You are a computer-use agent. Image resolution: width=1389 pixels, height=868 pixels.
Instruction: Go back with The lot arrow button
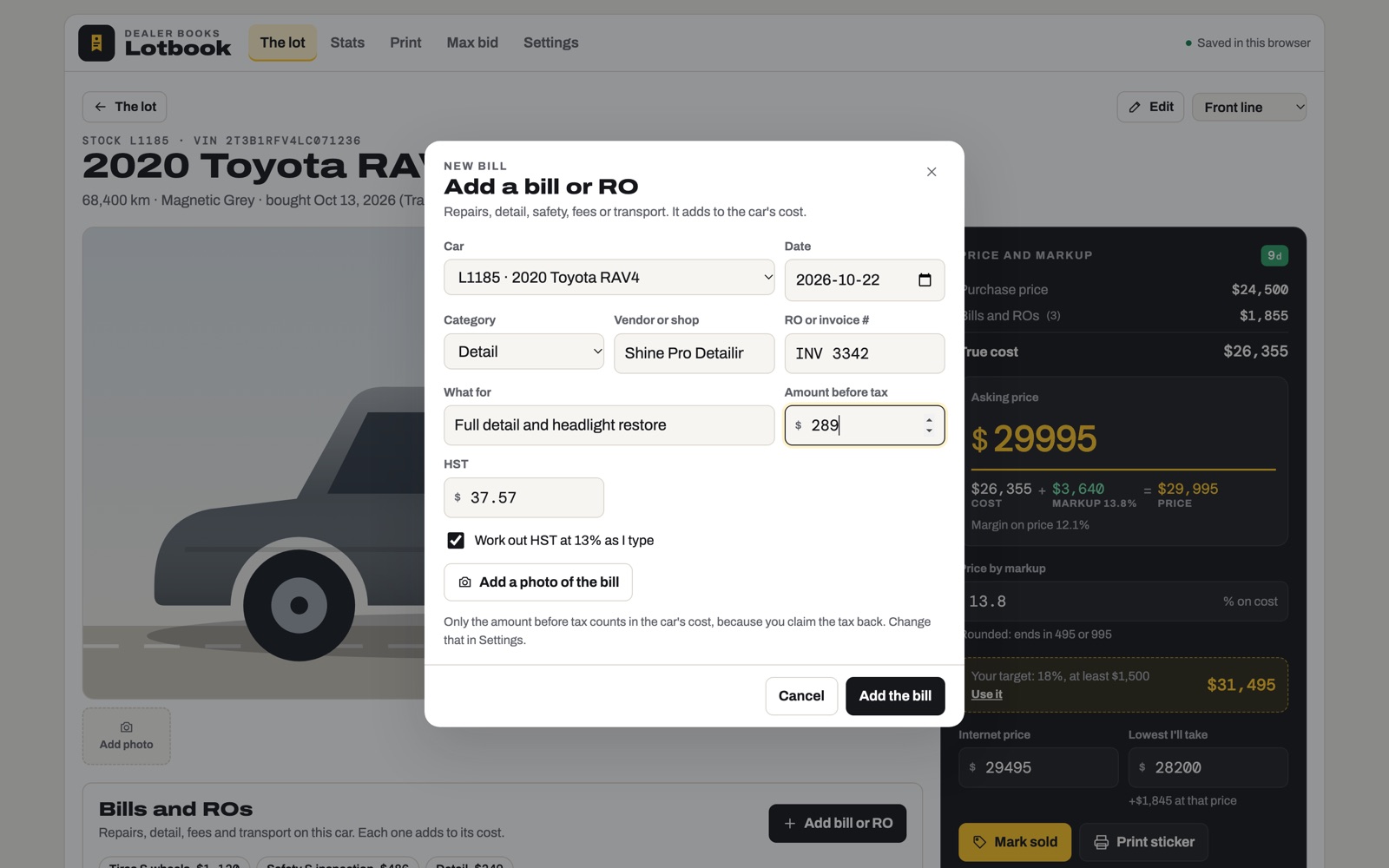[124, 107]
